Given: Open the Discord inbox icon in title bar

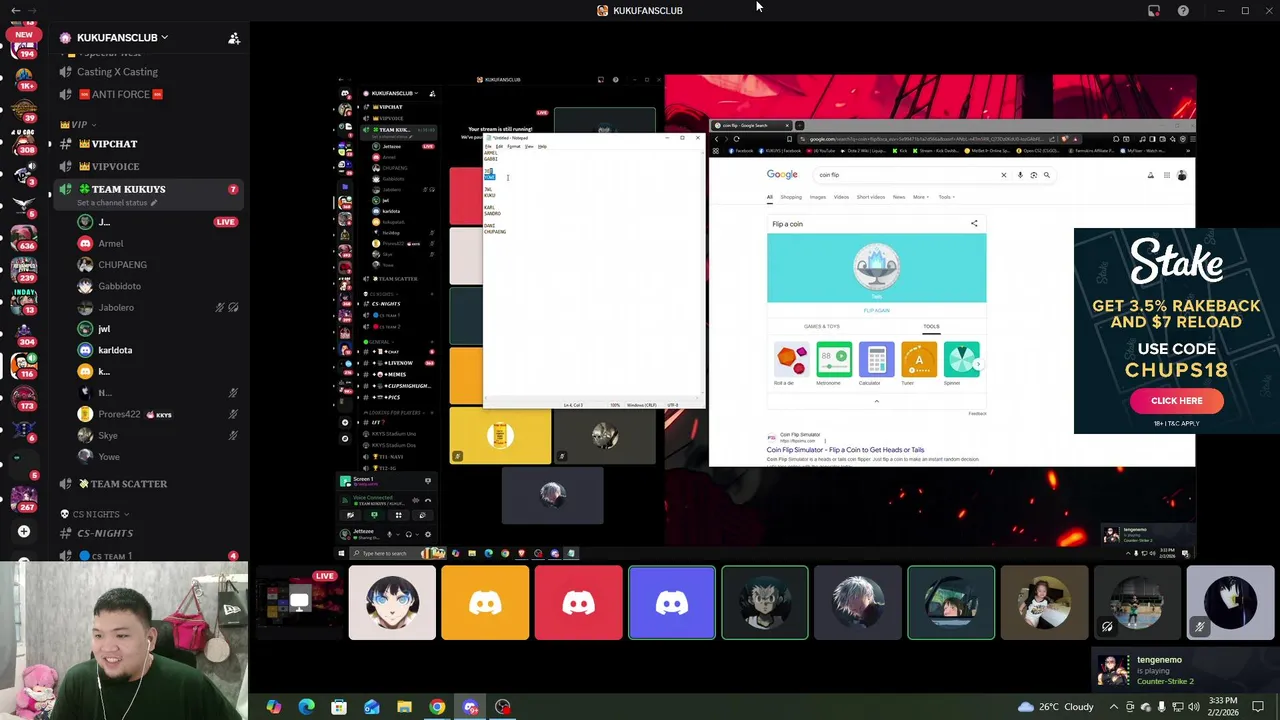Looking at the screenshot, I should tap(1154, 11).
